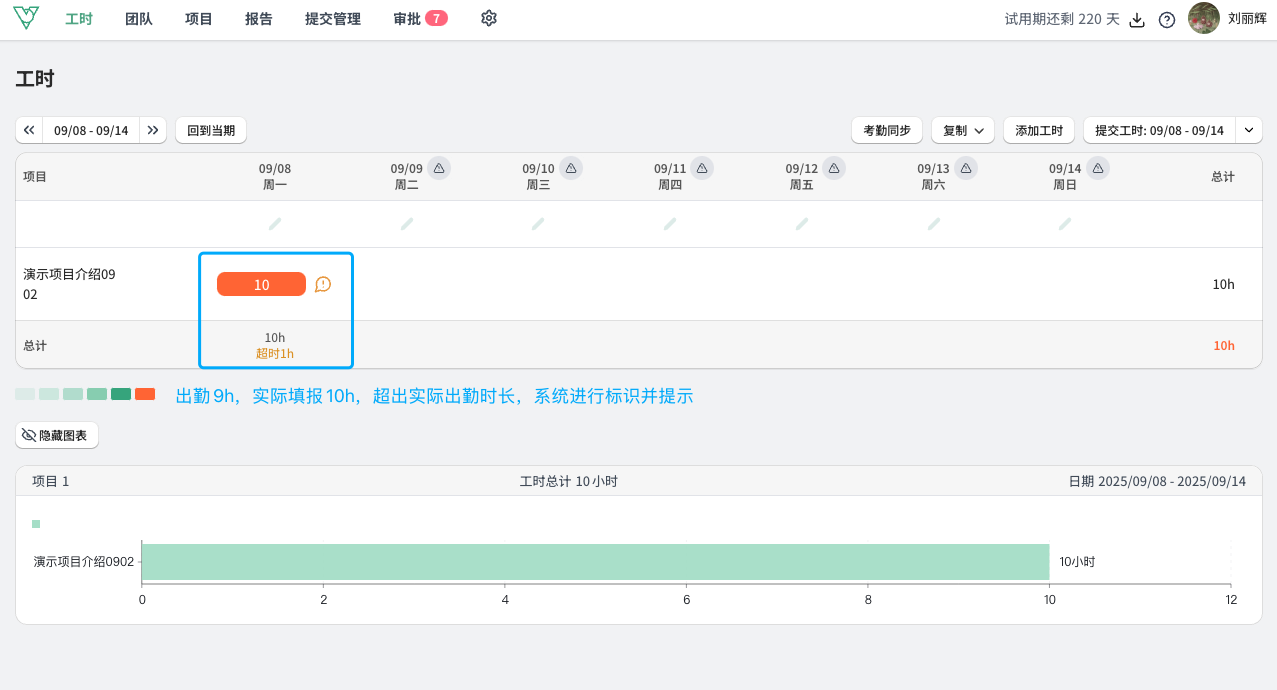Image resolution: width=1277 pixels, height=690 pixels.
Task: Open the help question mark icon
Action: 1167,20
